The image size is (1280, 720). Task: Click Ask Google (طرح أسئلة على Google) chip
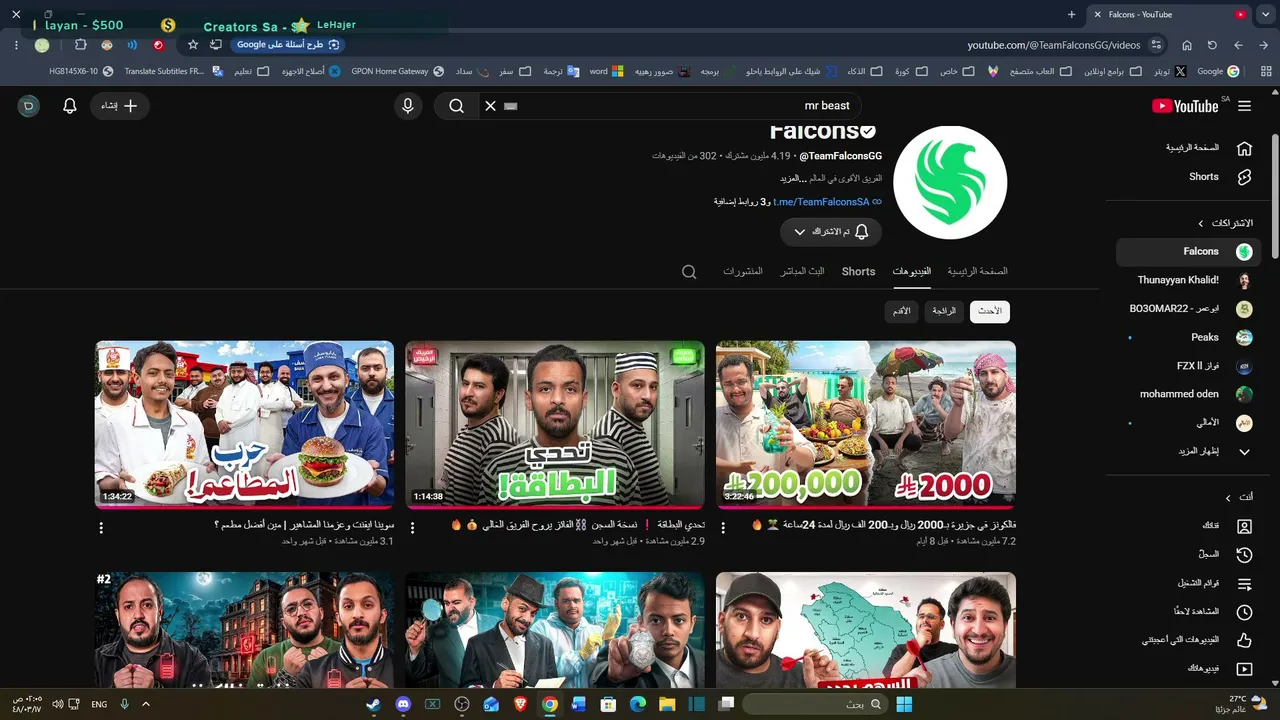[288, 45]
